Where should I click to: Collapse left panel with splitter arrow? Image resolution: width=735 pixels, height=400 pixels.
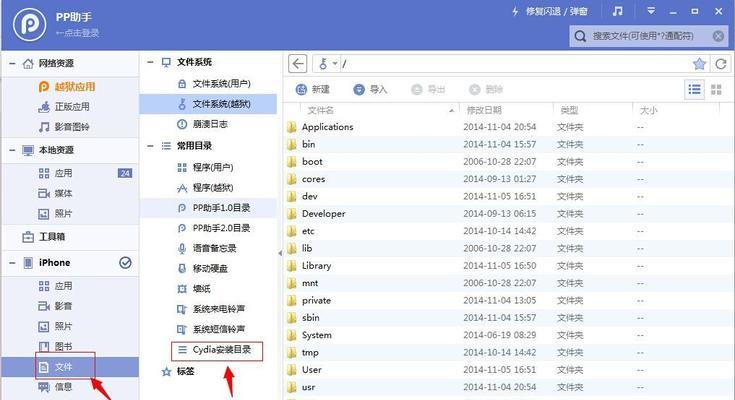[280, 253]
